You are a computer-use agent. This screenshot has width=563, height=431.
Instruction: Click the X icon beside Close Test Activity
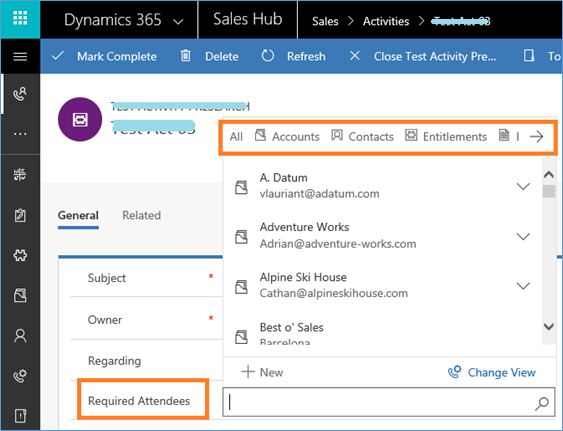355,56
